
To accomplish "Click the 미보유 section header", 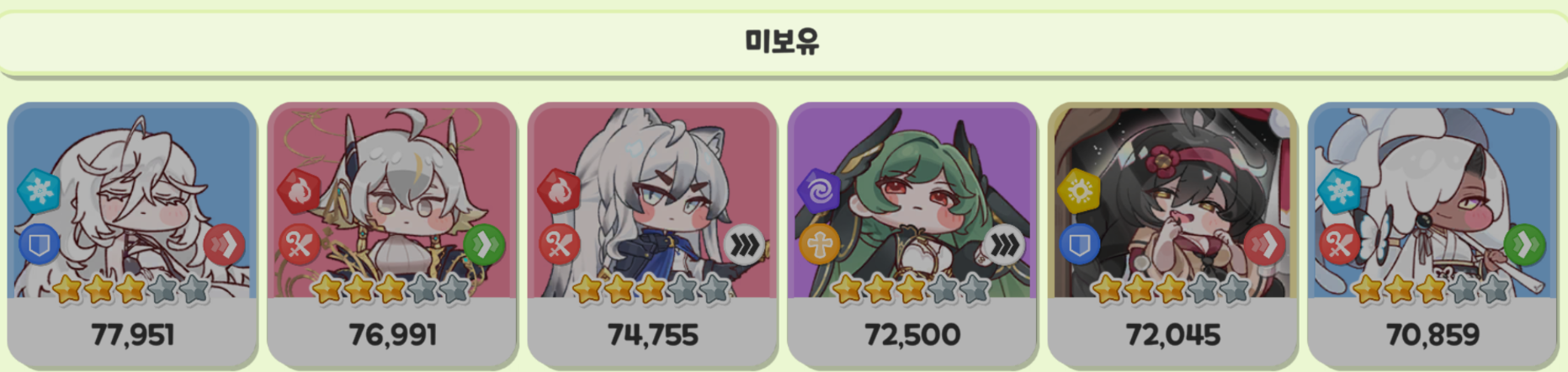I will click(782, 41).
